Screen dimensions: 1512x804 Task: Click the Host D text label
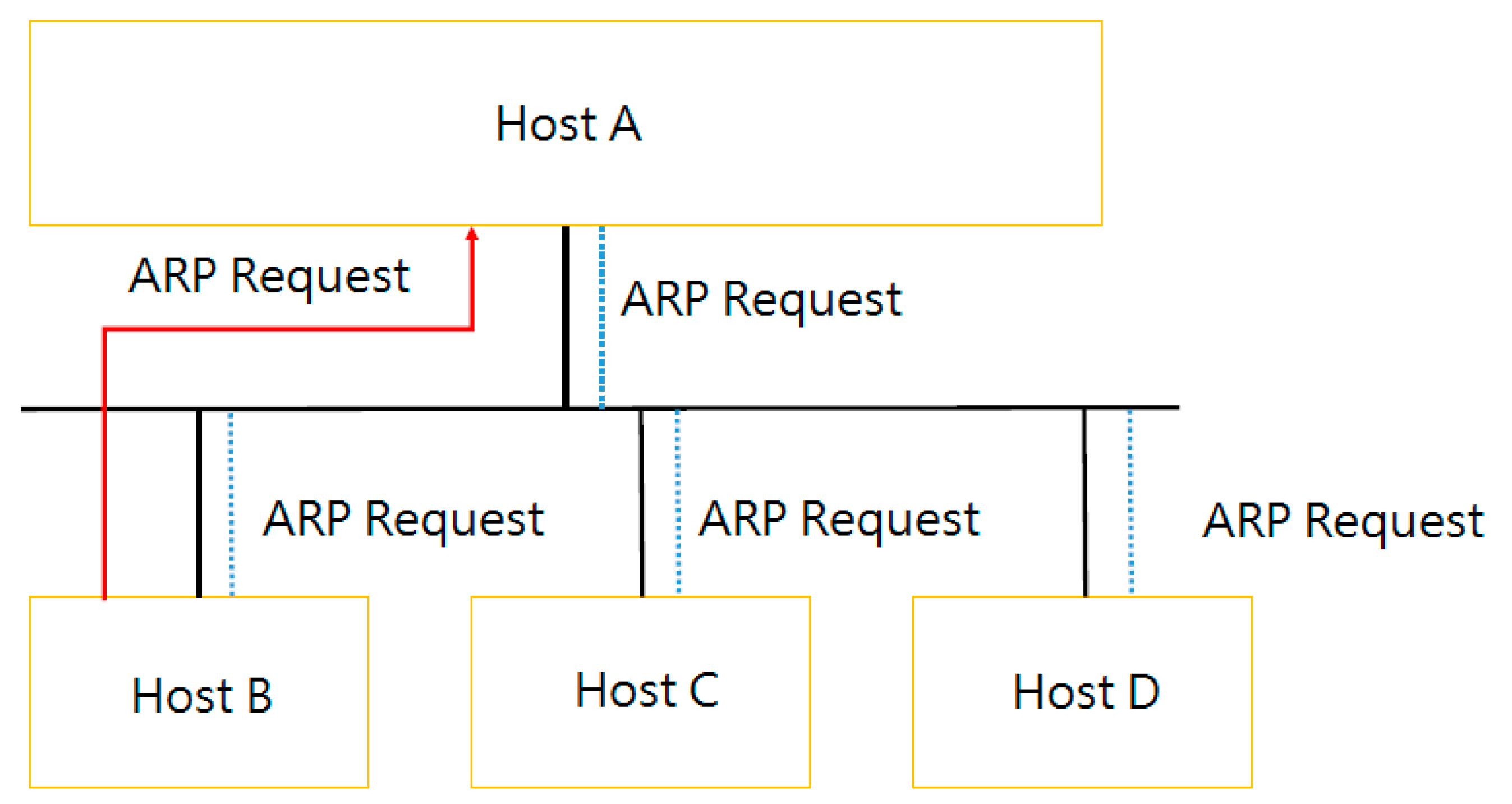[1086, 692]
